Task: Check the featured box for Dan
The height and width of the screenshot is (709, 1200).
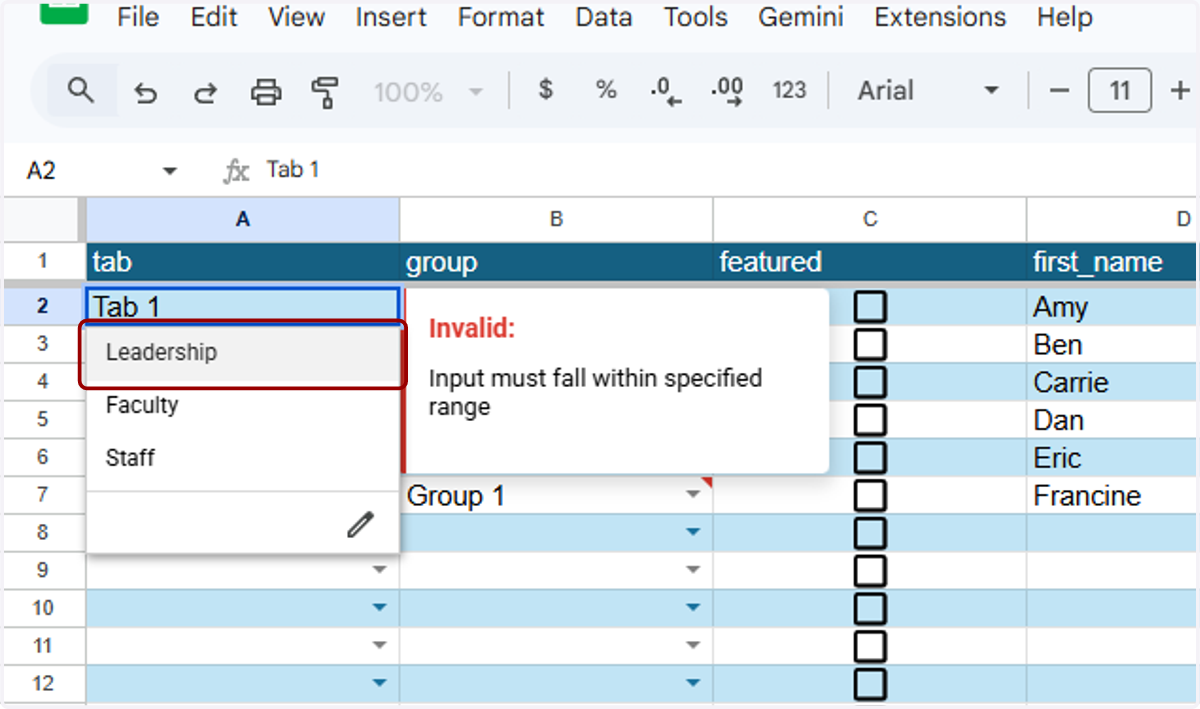Action: tap(870, 420)
